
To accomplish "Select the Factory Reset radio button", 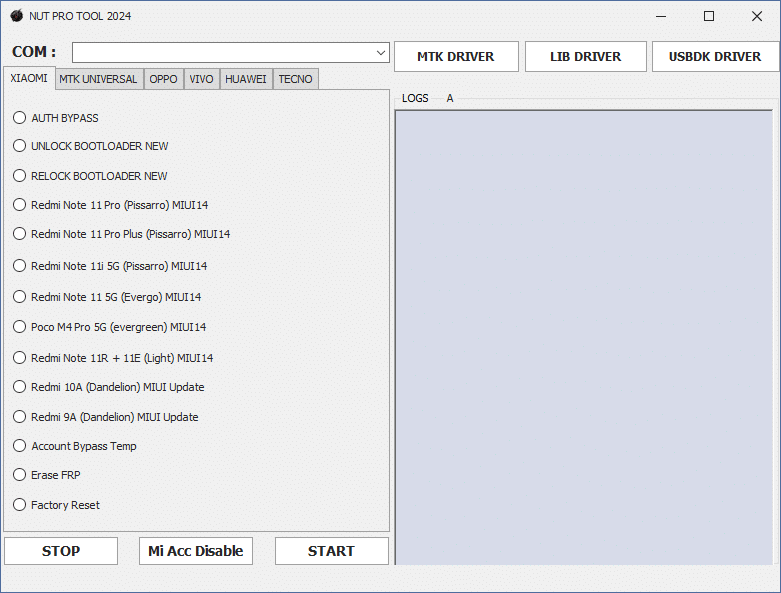I will click(x=20, y=505).
